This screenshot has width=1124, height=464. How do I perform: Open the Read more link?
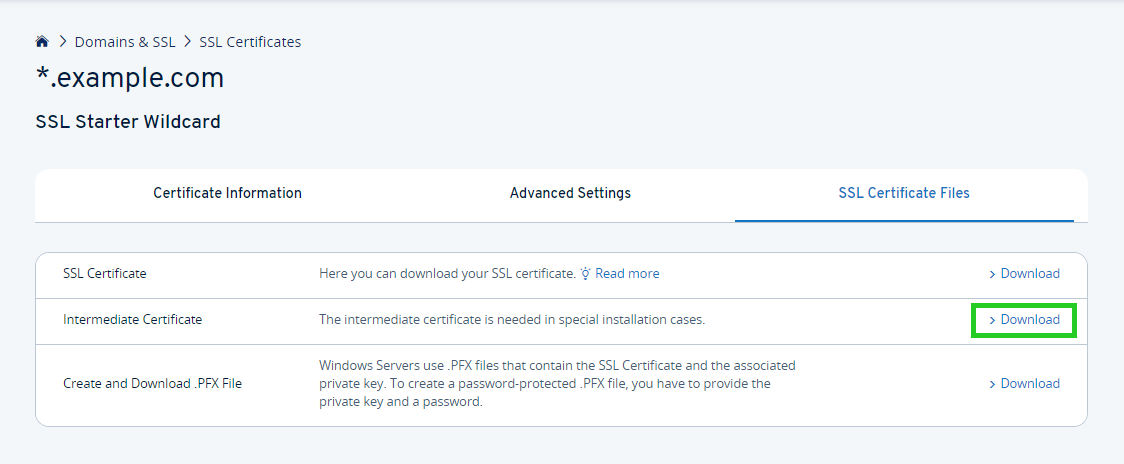point(627,273)
